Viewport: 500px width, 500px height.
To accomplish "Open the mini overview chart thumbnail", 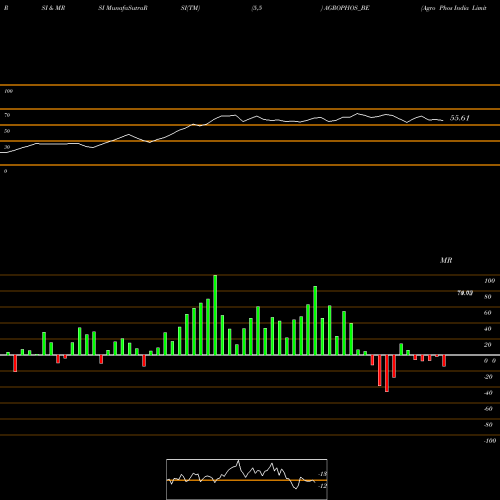I will (x=247, y=479).
